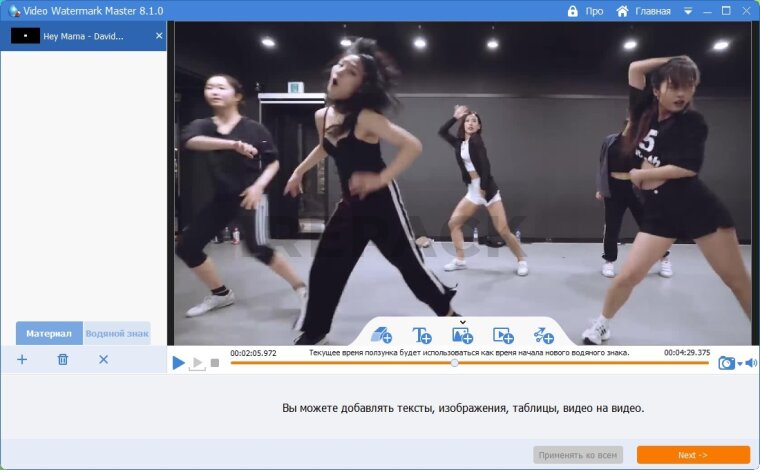Click the timeline slider handle
Image resolution: width=760 pixels, height=470 pixels.
pyautogui.click(x=455, y=363)
